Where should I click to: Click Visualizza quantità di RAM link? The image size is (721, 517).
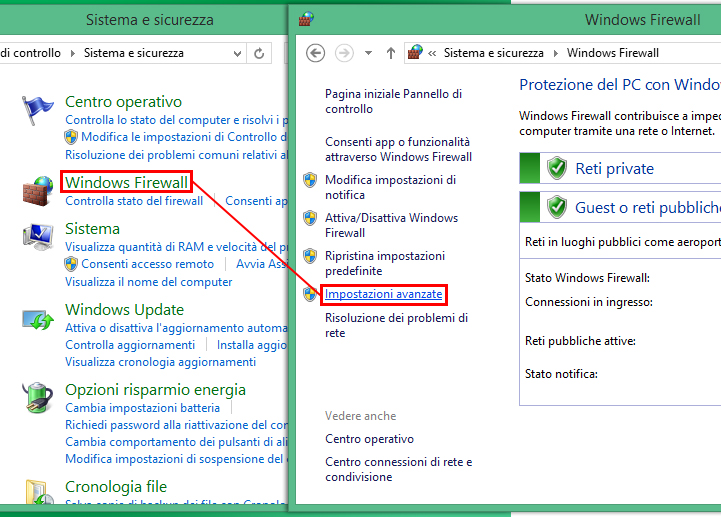coord(177,247)
